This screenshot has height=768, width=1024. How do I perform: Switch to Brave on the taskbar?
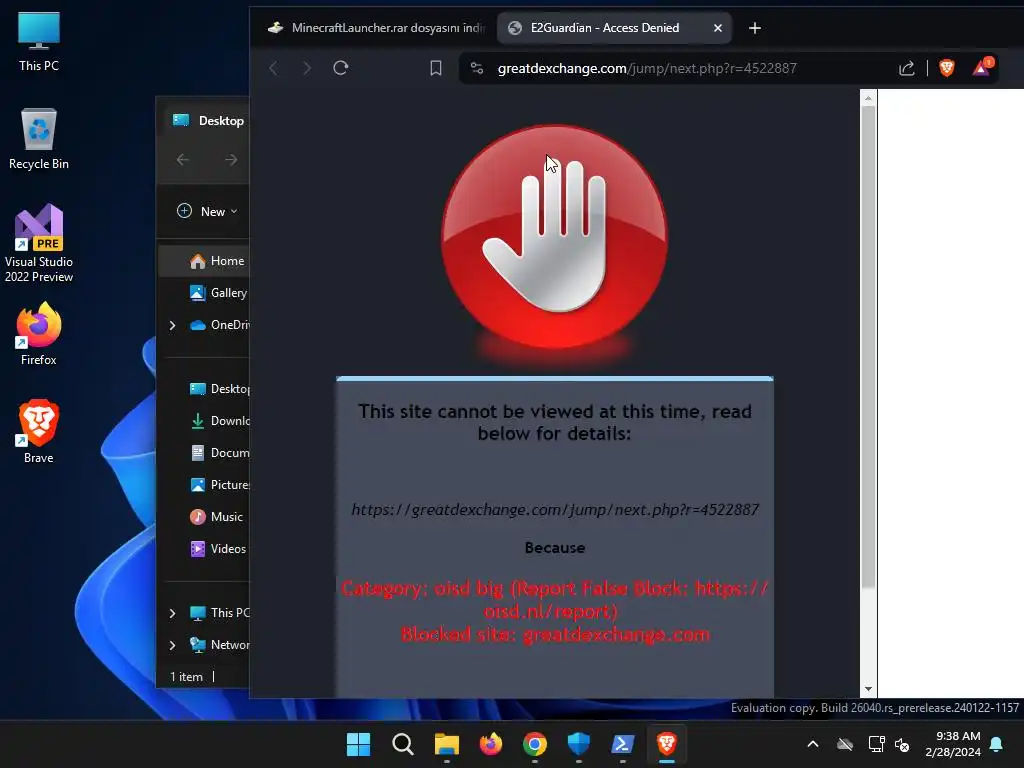click(666, 744)
